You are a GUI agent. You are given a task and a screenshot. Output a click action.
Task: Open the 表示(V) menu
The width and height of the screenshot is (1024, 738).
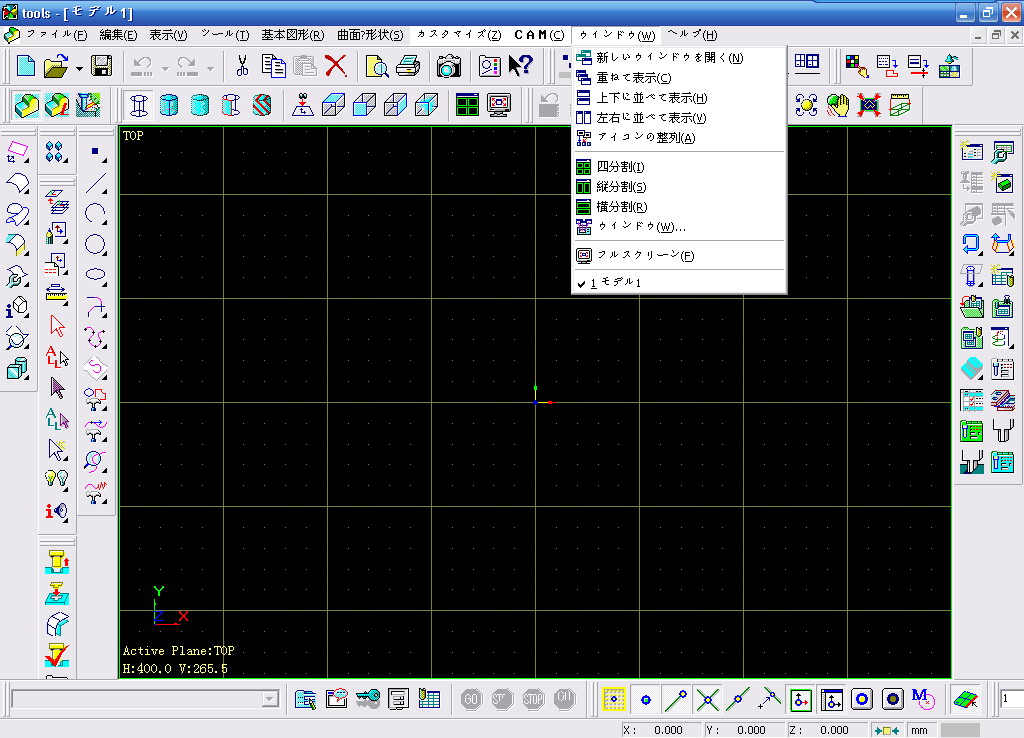pos(168,35)
